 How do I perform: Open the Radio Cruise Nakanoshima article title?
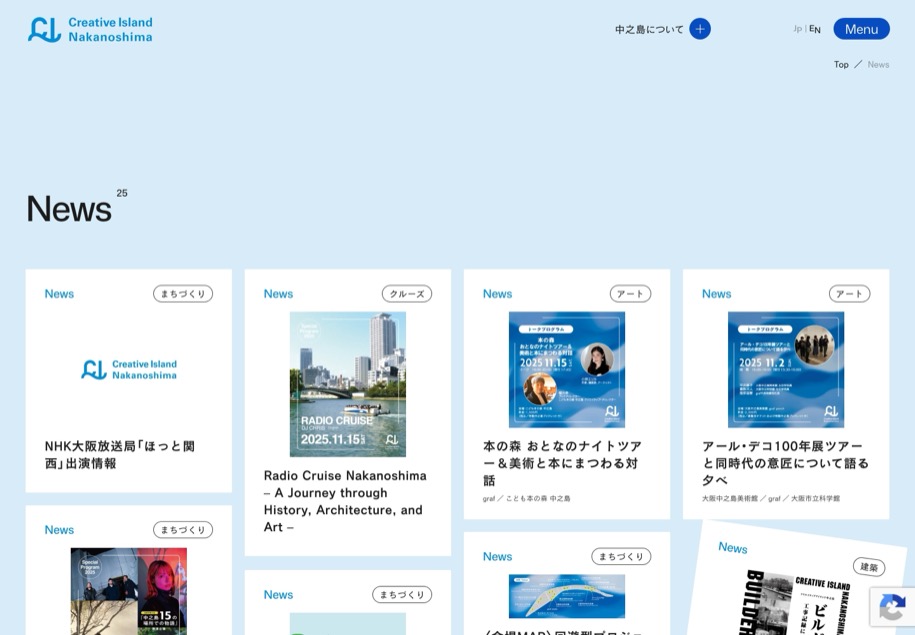tap(345, 501)
